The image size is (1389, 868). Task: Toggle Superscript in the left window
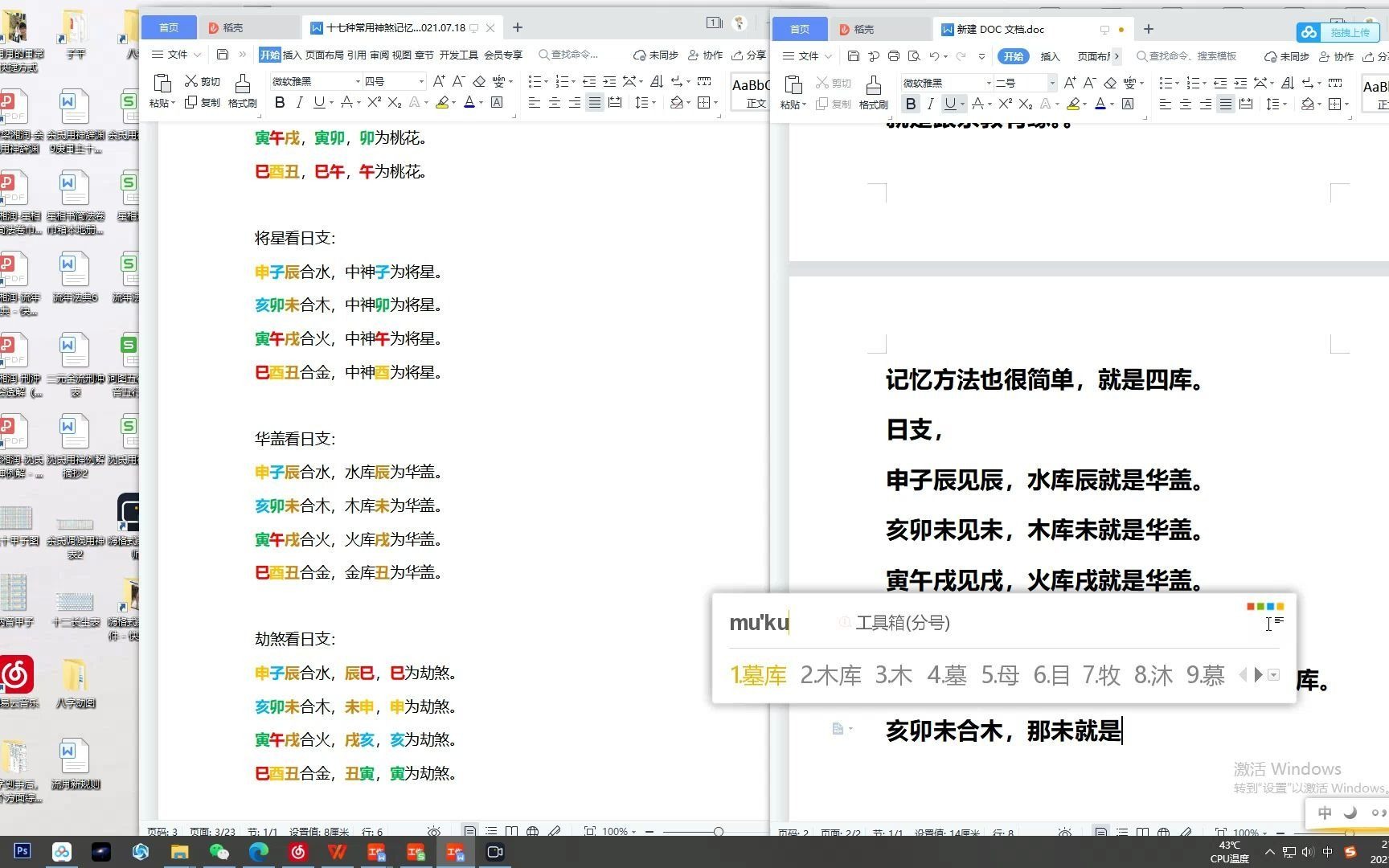click(x=374, y=102)
